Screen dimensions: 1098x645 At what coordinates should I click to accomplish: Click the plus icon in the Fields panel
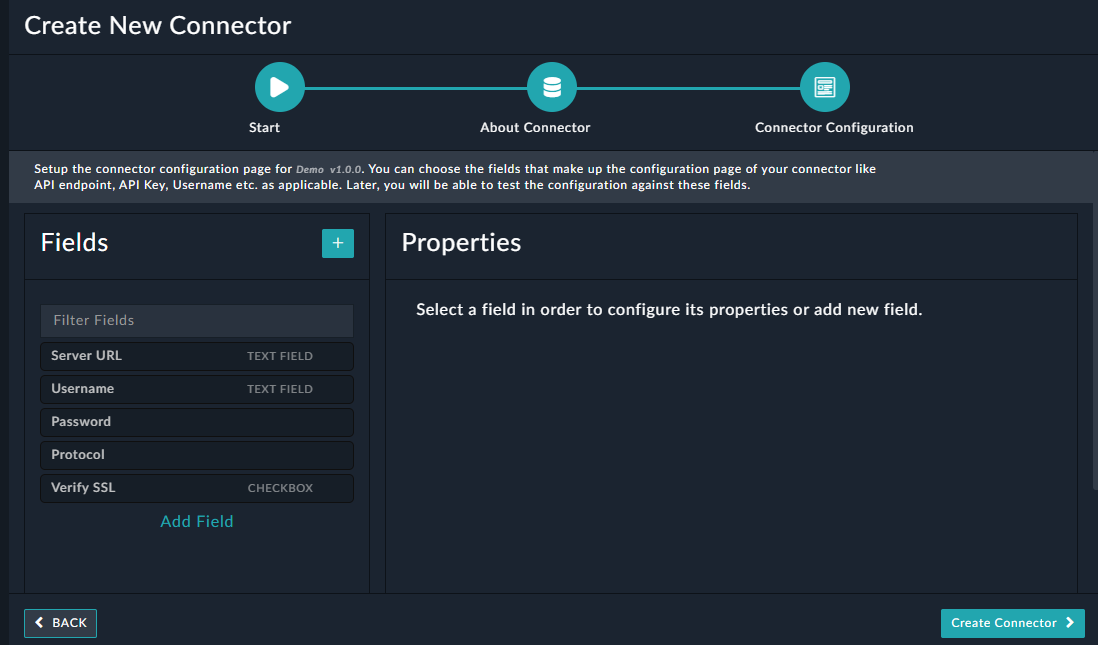(x=337, y=243)
